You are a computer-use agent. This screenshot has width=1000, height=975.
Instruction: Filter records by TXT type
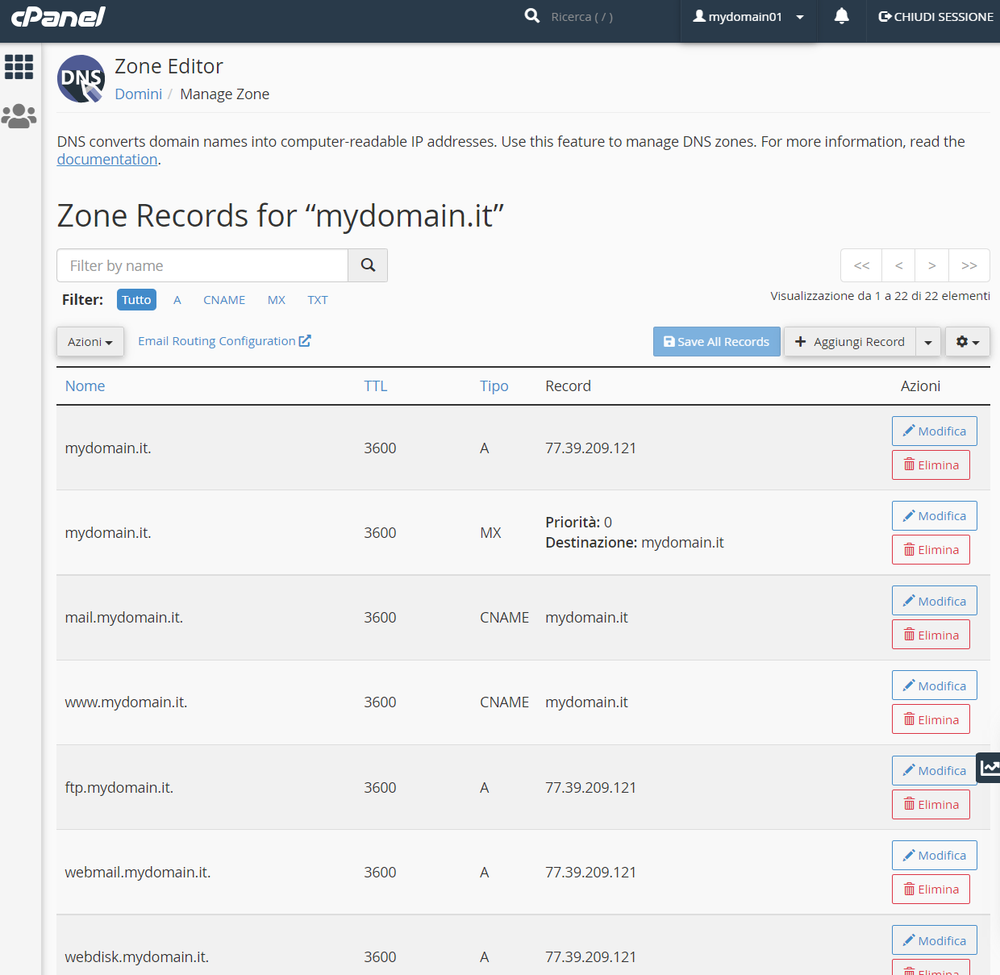pos(317,300)
